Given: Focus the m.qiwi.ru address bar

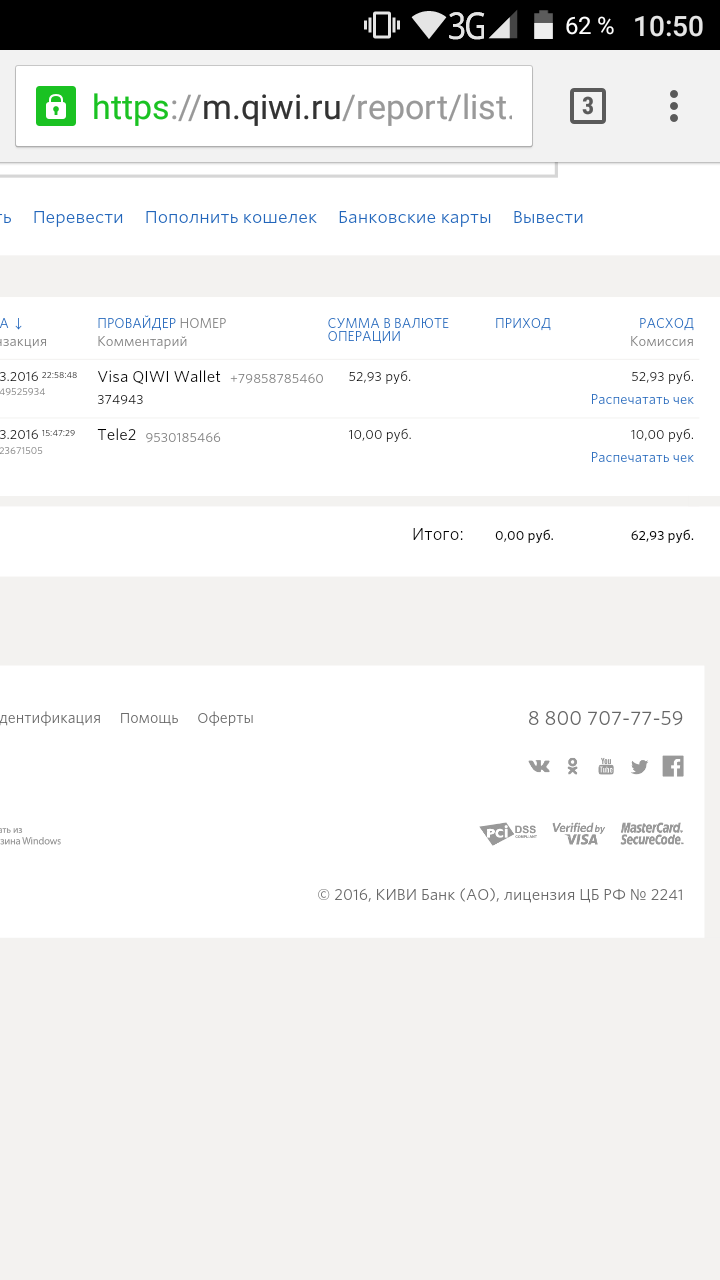Looking at the screenshot, I should point(274,106).
